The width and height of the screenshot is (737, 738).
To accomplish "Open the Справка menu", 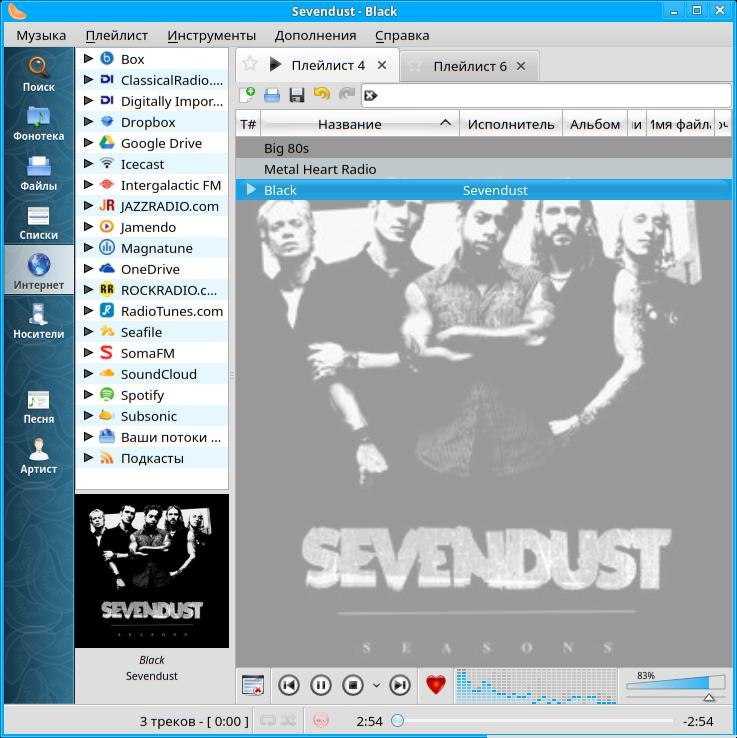I will point(402,36).
